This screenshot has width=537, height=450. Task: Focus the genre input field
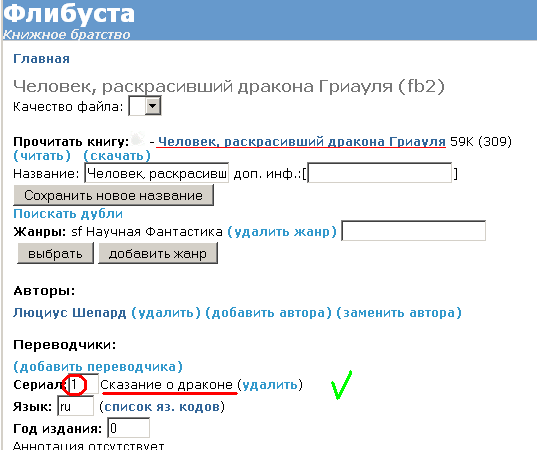click(414, 231)
